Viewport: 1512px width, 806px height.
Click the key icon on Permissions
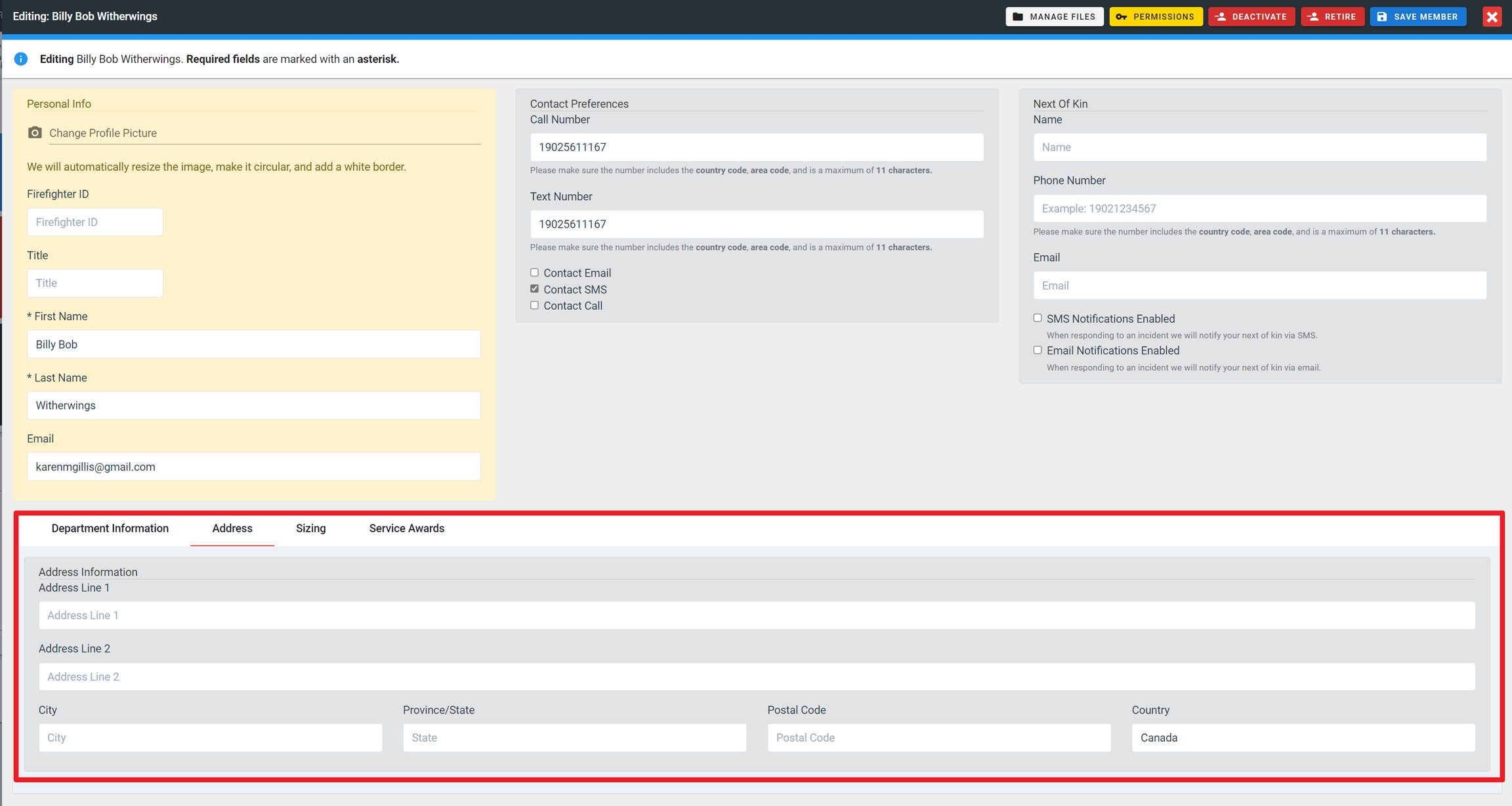pos(1122,17)
